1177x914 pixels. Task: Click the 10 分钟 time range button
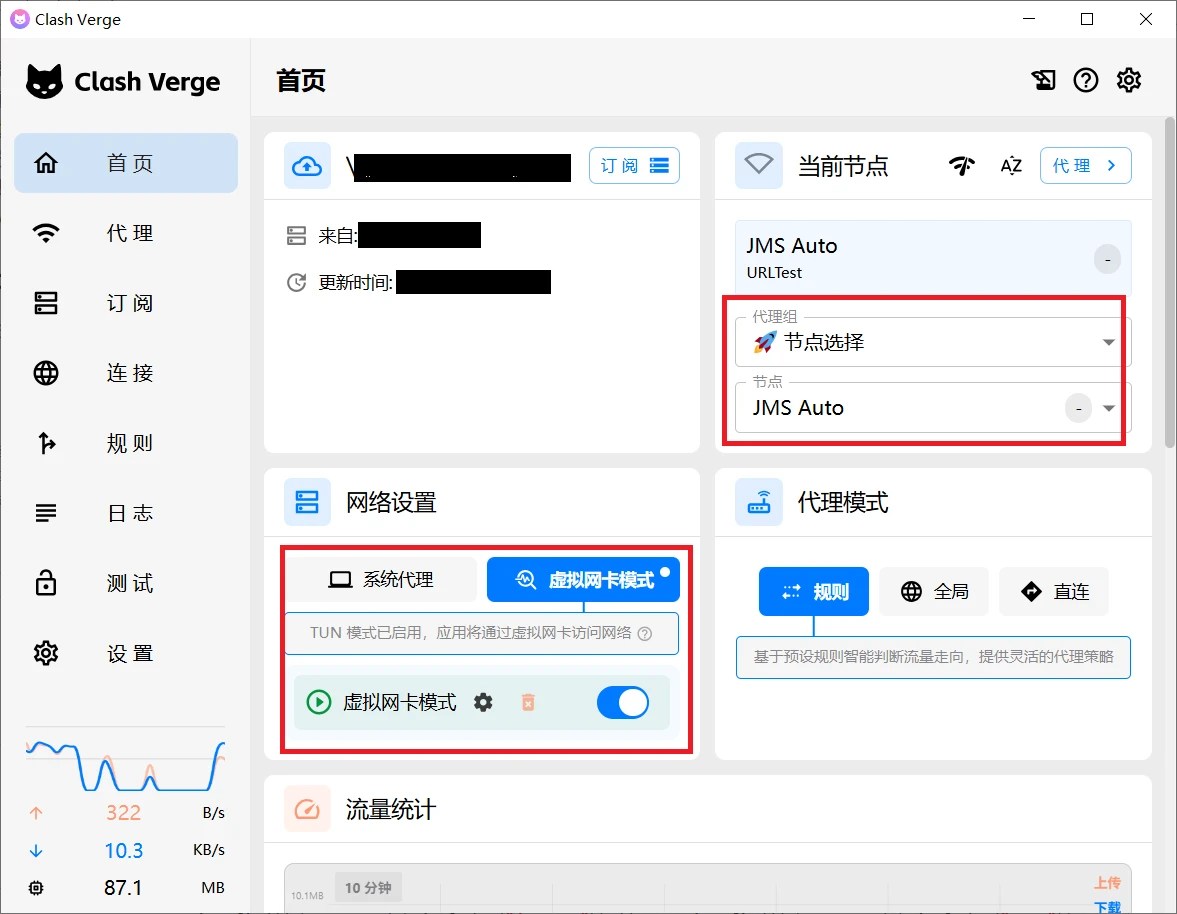click(x=368, y=888)
